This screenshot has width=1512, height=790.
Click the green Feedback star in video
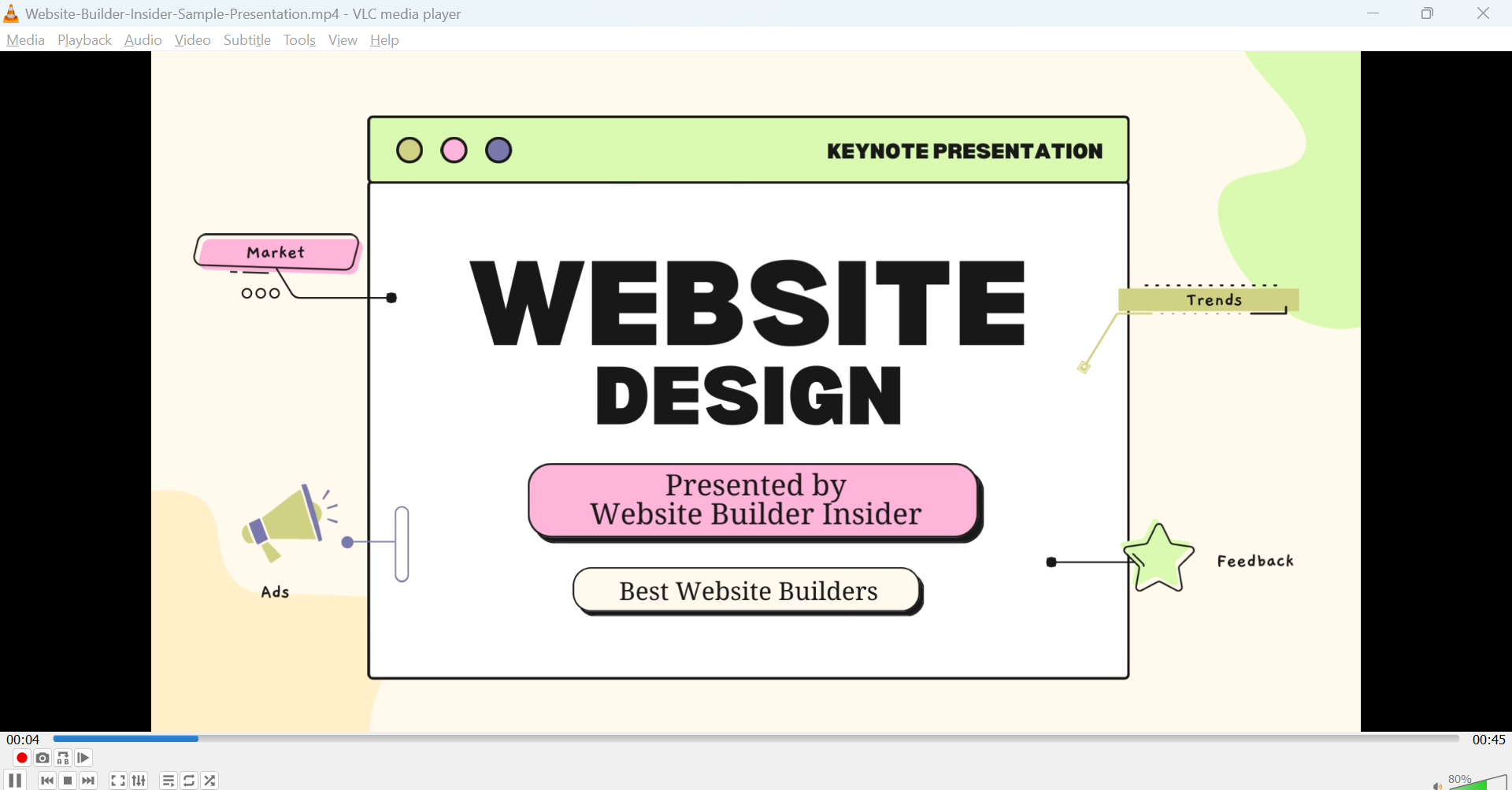click(1158, 558)
